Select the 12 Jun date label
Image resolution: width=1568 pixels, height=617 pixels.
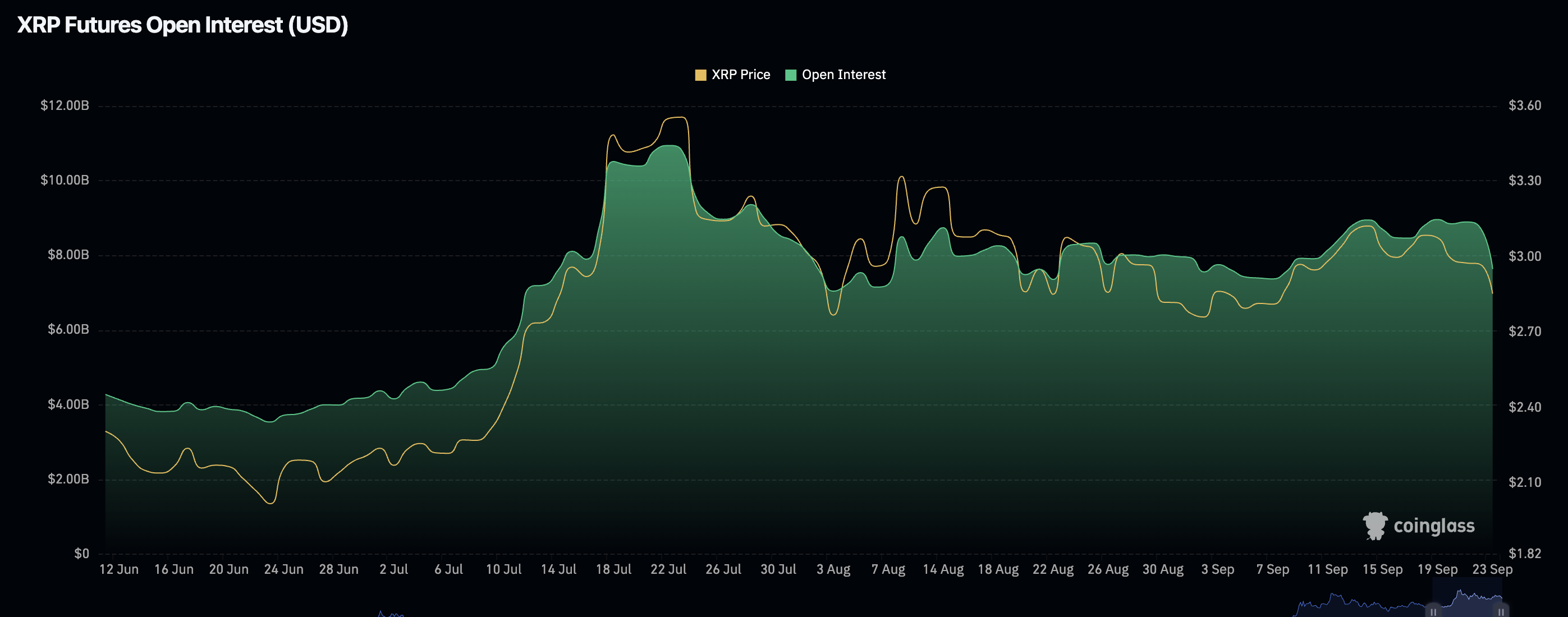(120, 569)
